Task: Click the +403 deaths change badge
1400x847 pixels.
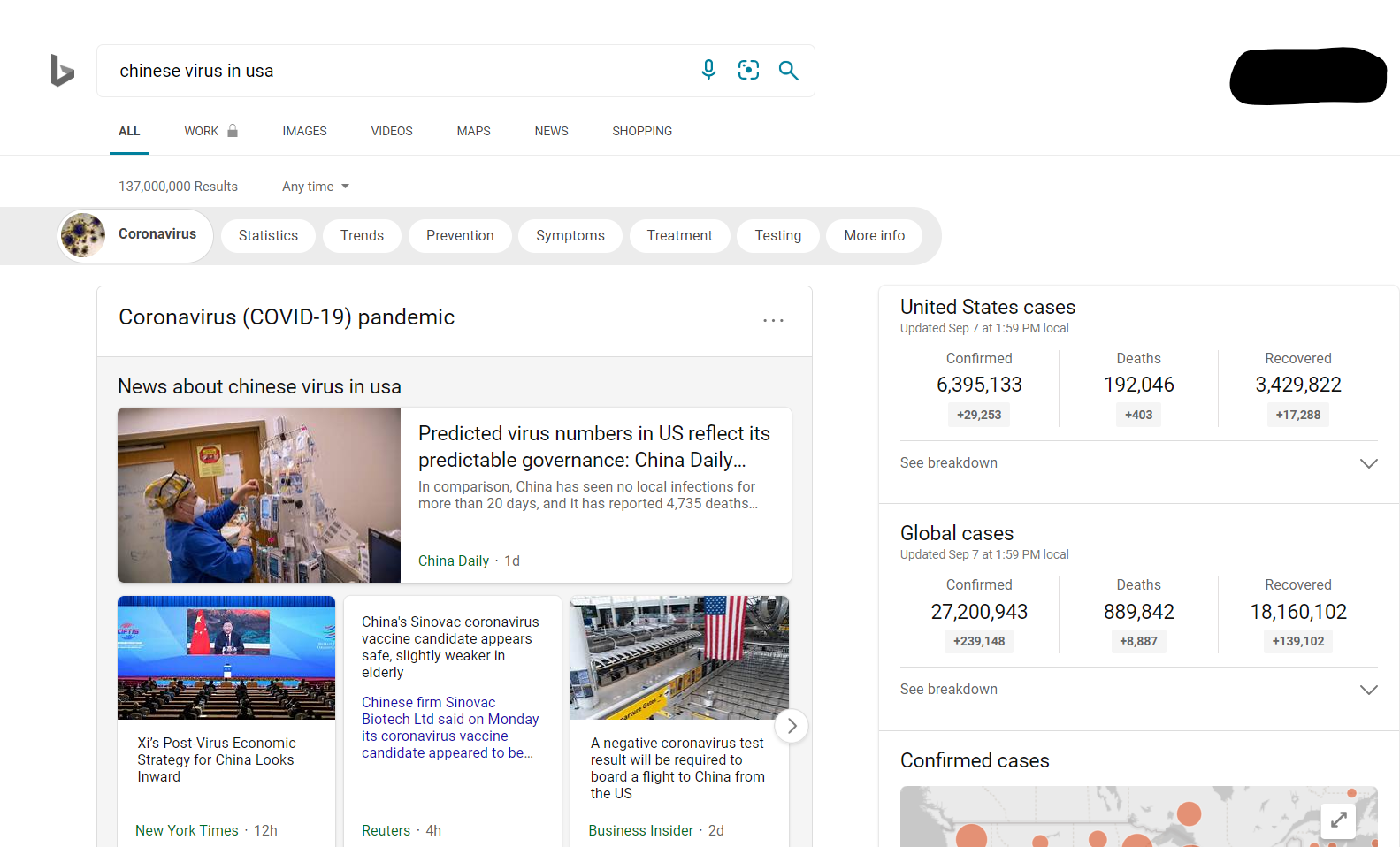Action: point(1139,415)
